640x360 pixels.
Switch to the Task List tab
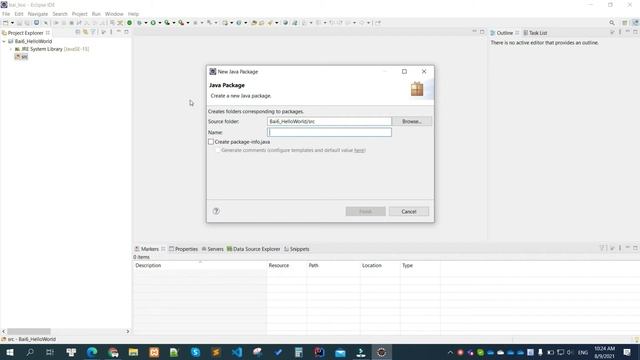coord(535,33)
